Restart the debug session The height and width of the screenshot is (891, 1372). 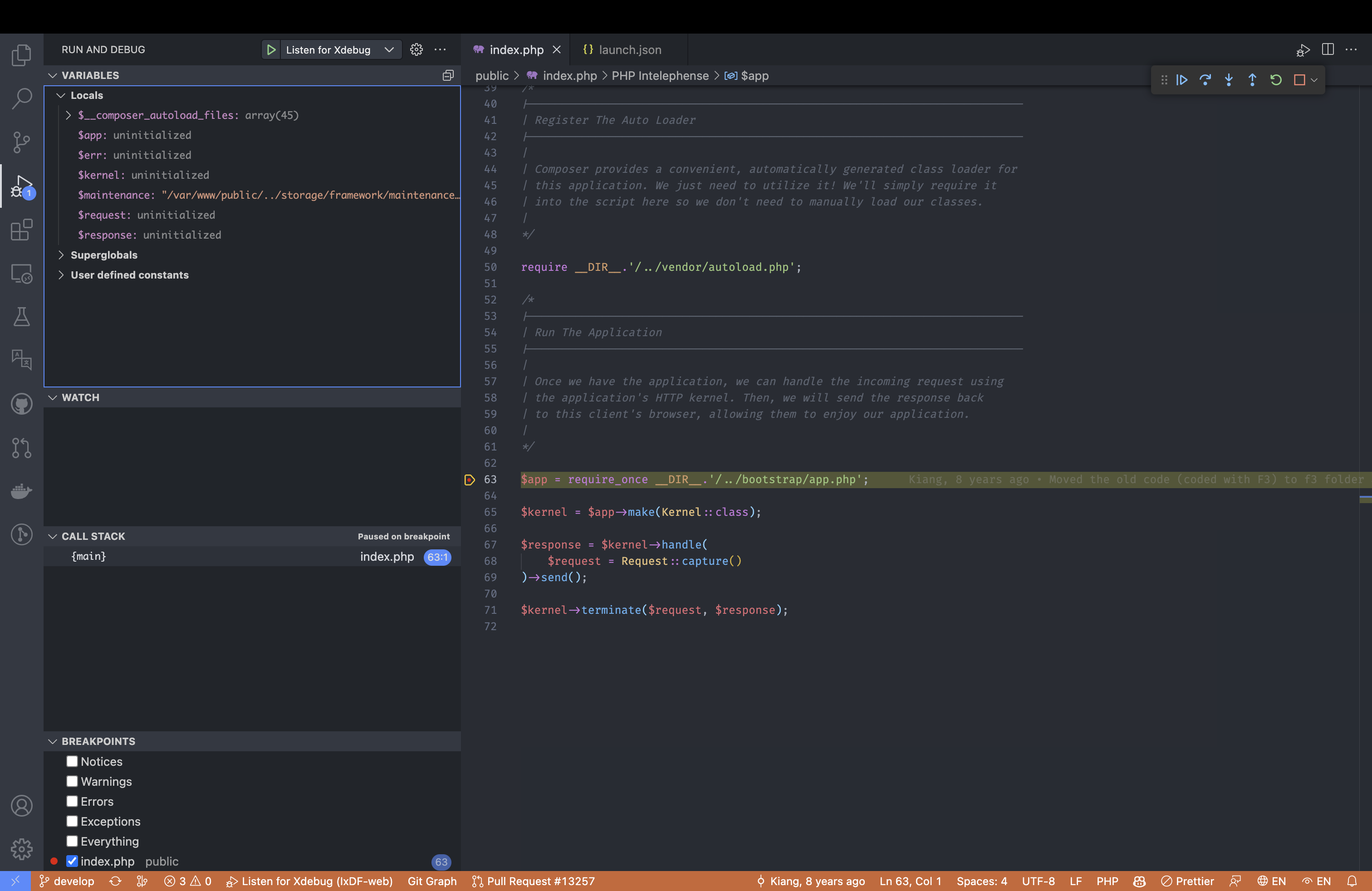1275,80
